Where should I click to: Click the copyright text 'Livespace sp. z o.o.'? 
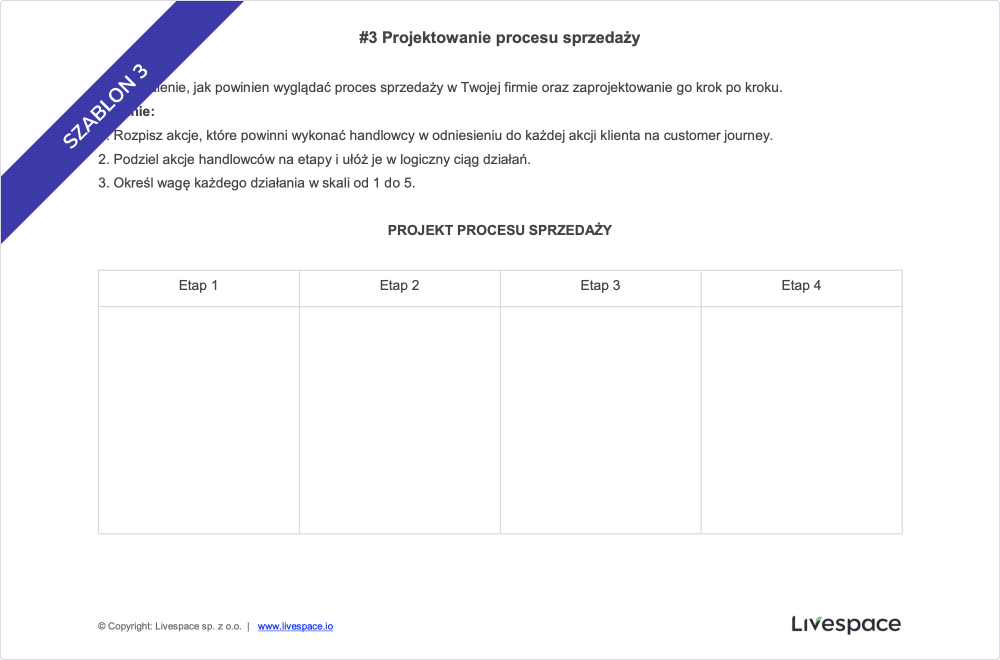point(198,626)
